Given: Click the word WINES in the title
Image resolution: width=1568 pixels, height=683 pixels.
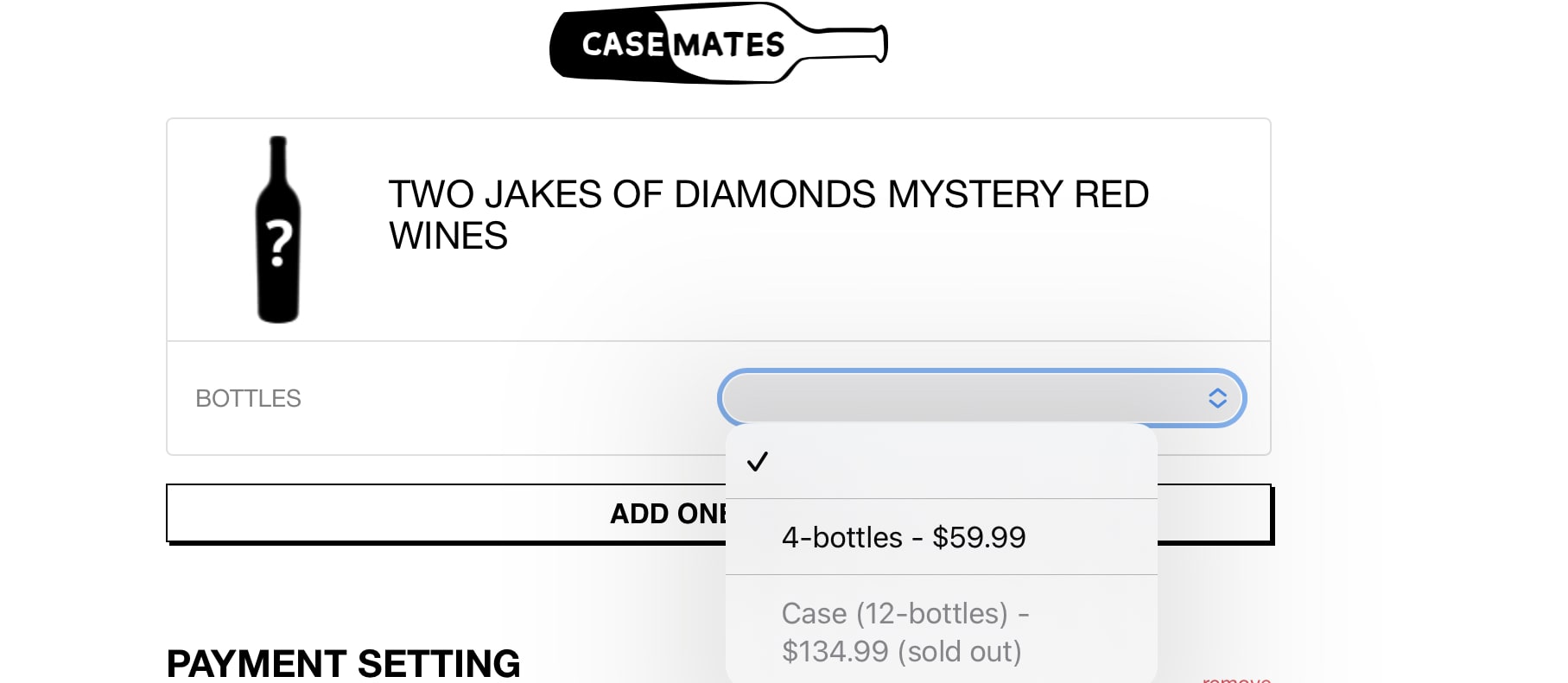Looking at the screenshot, I should 448,237.
